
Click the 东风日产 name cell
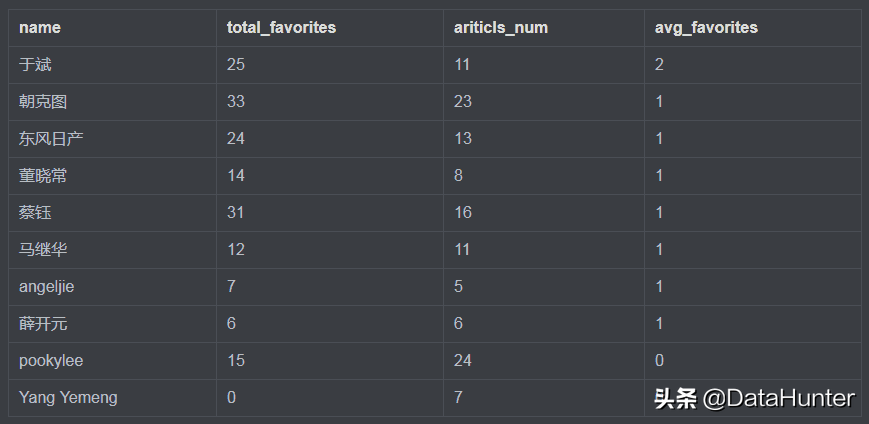point(51,139)
